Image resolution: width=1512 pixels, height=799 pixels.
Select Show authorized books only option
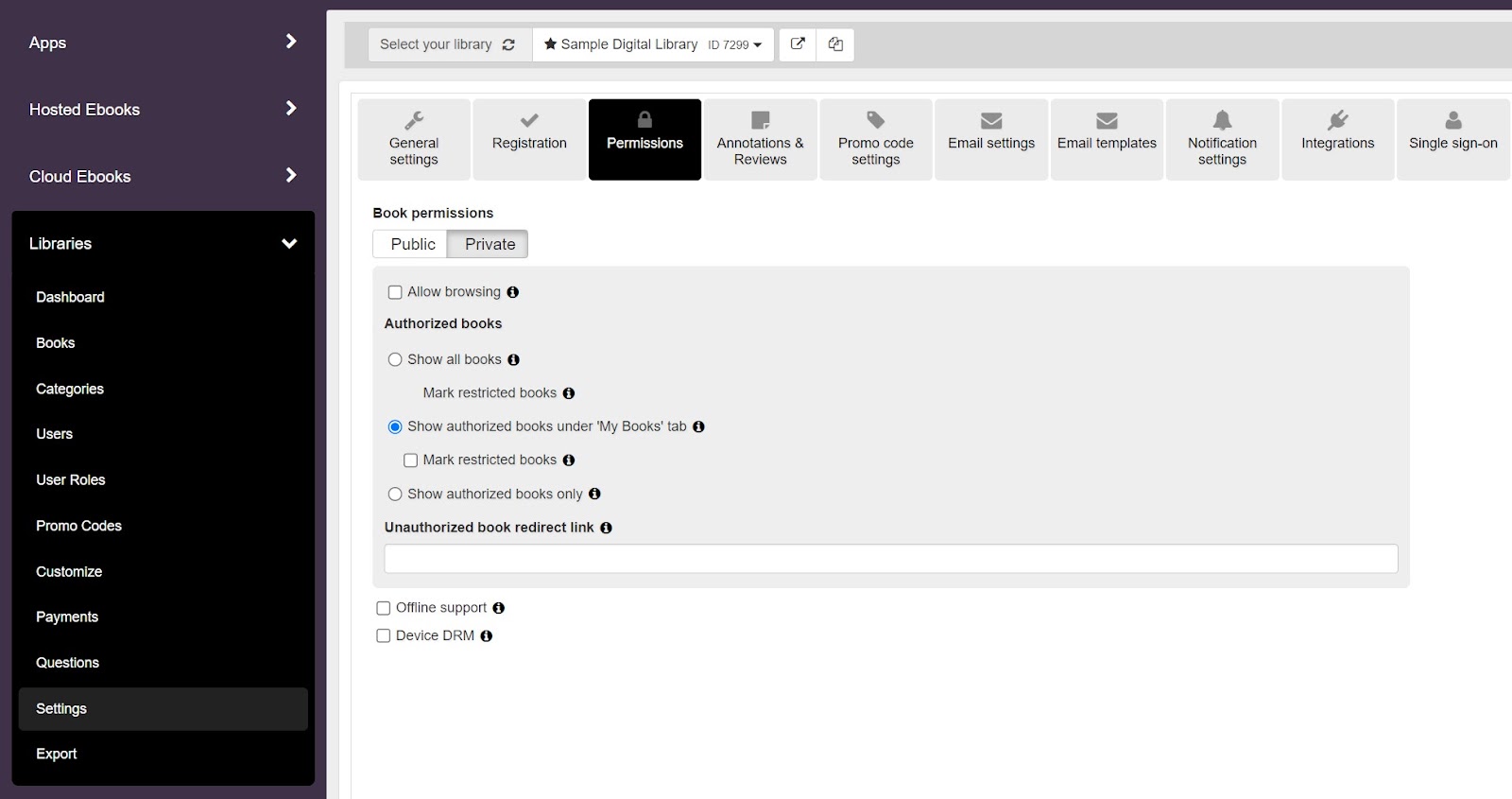395,494
